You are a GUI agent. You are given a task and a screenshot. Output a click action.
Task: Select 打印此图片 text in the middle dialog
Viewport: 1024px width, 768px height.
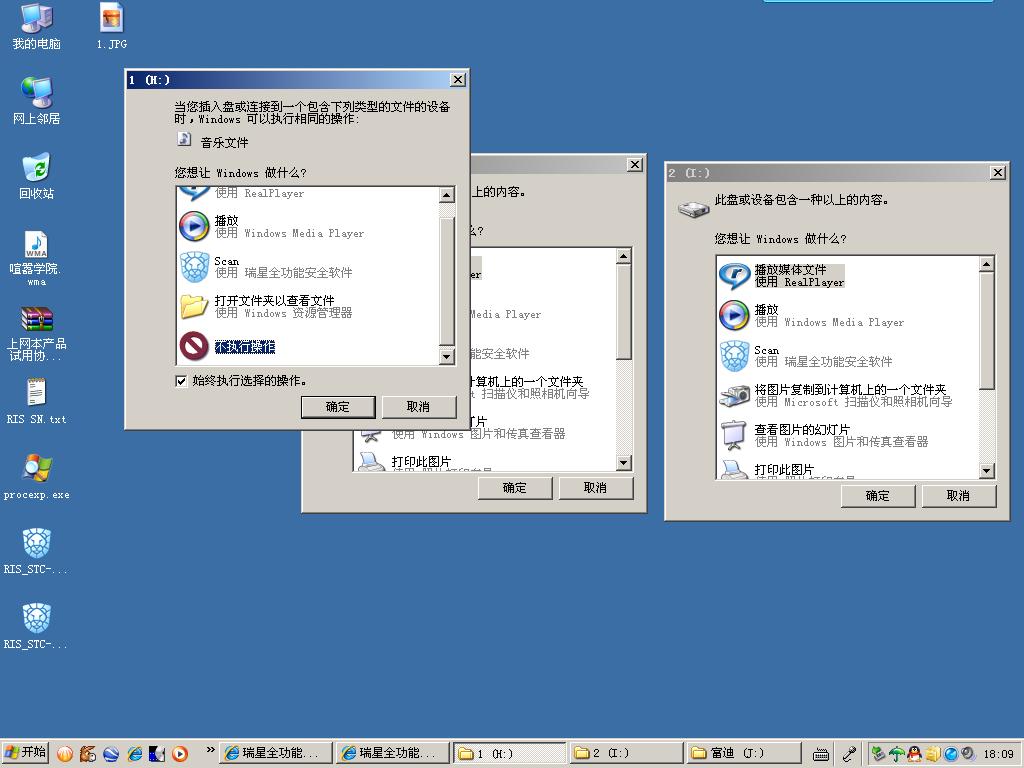point(421,462)
